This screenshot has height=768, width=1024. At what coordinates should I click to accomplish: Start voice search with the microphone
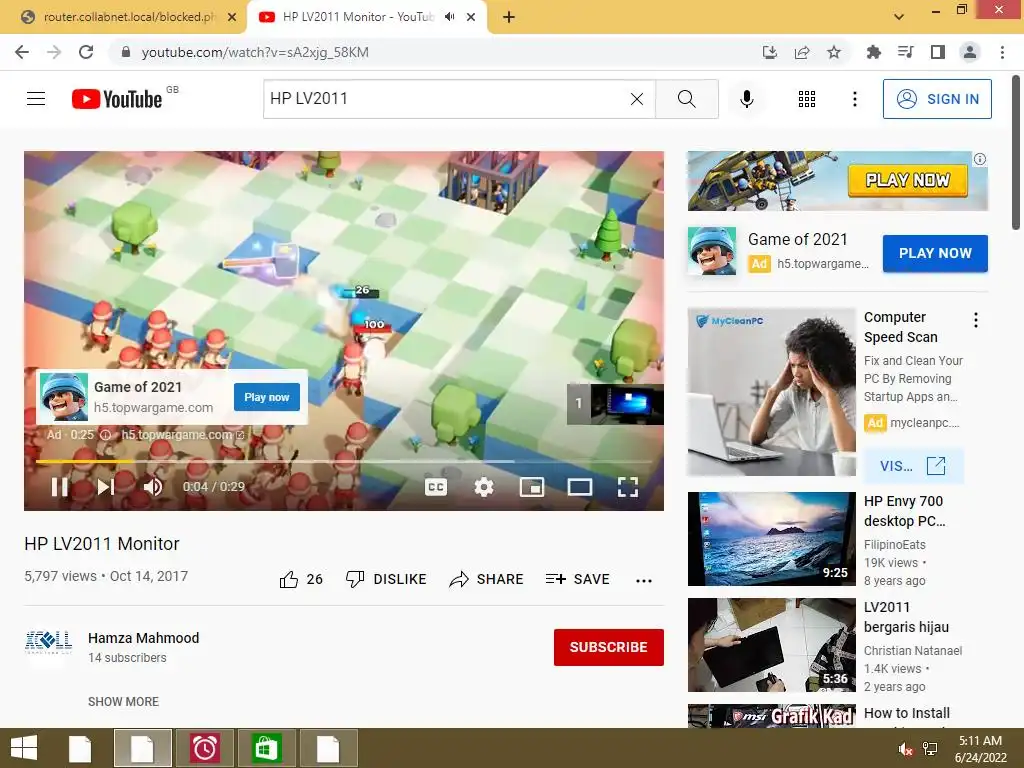[746, 99]
